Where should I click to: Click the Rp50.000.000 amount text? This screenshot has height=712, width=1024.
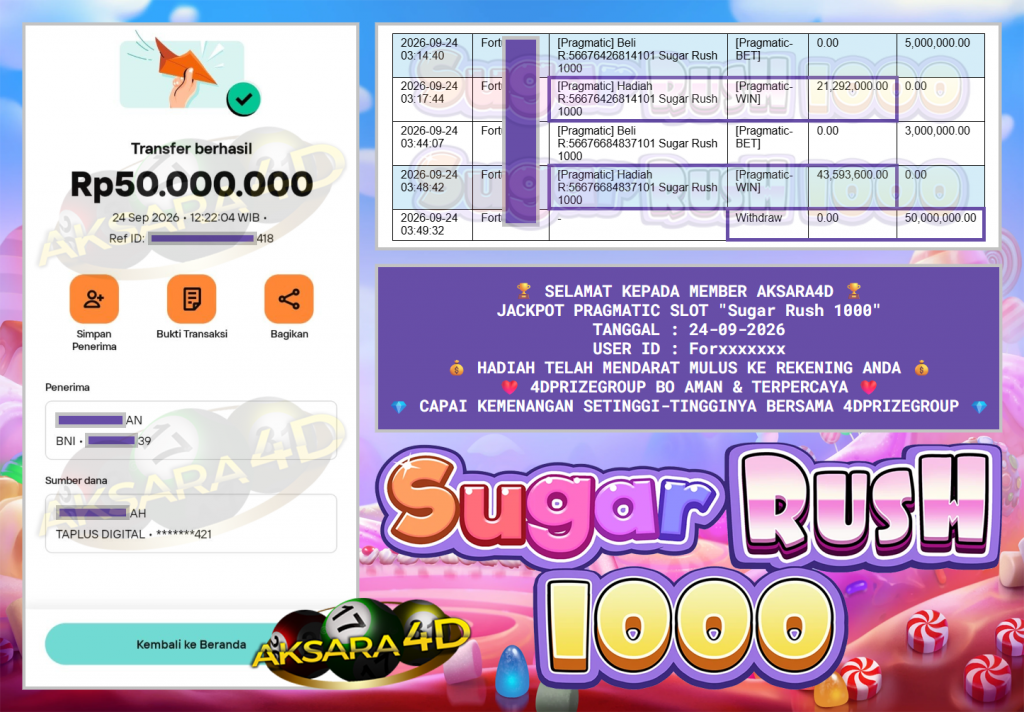click(191, 184)
